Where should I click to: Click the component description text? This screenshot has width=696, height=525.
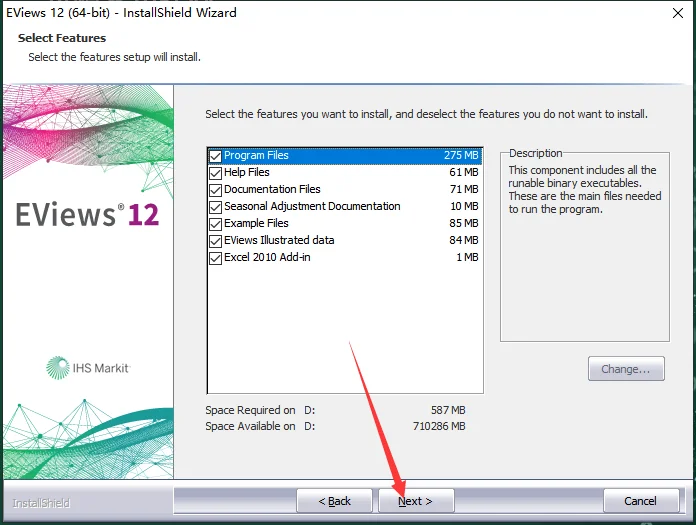click(x=582, y=190)
